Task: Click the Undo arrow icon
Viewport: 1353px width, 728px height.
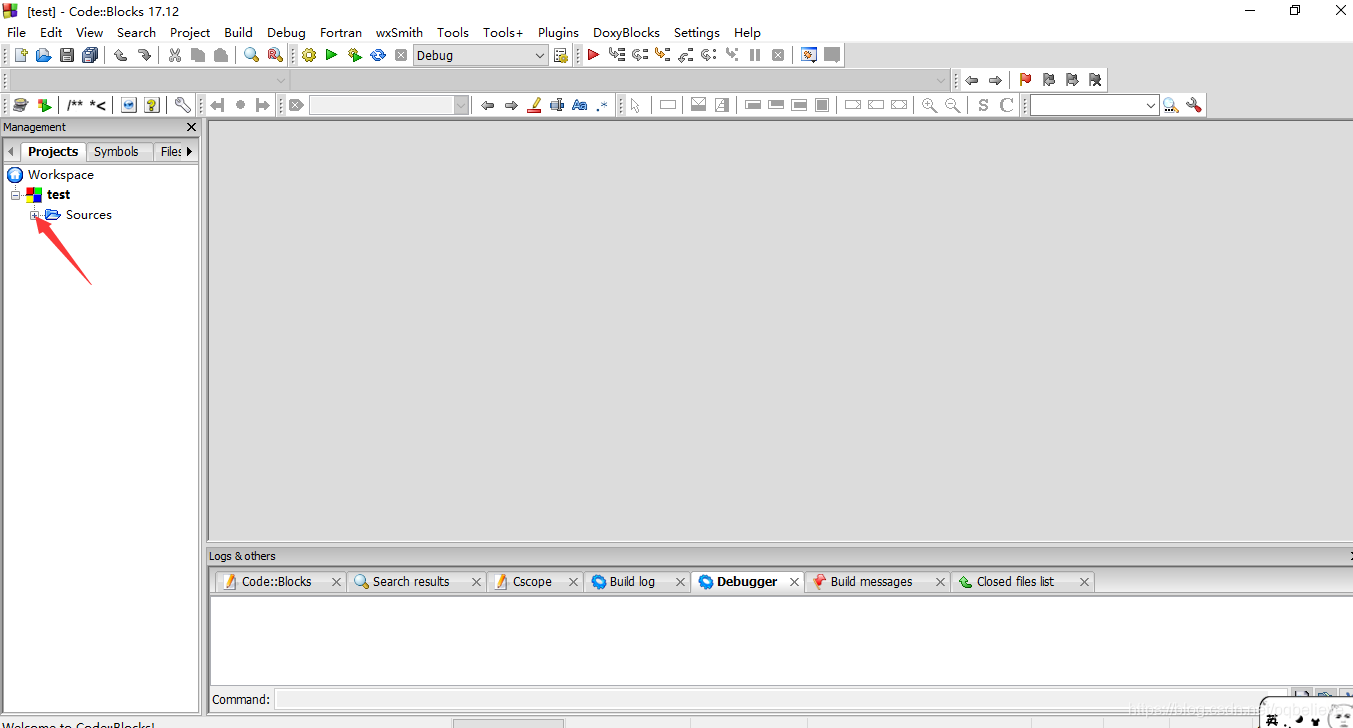Action: (121, 56)
